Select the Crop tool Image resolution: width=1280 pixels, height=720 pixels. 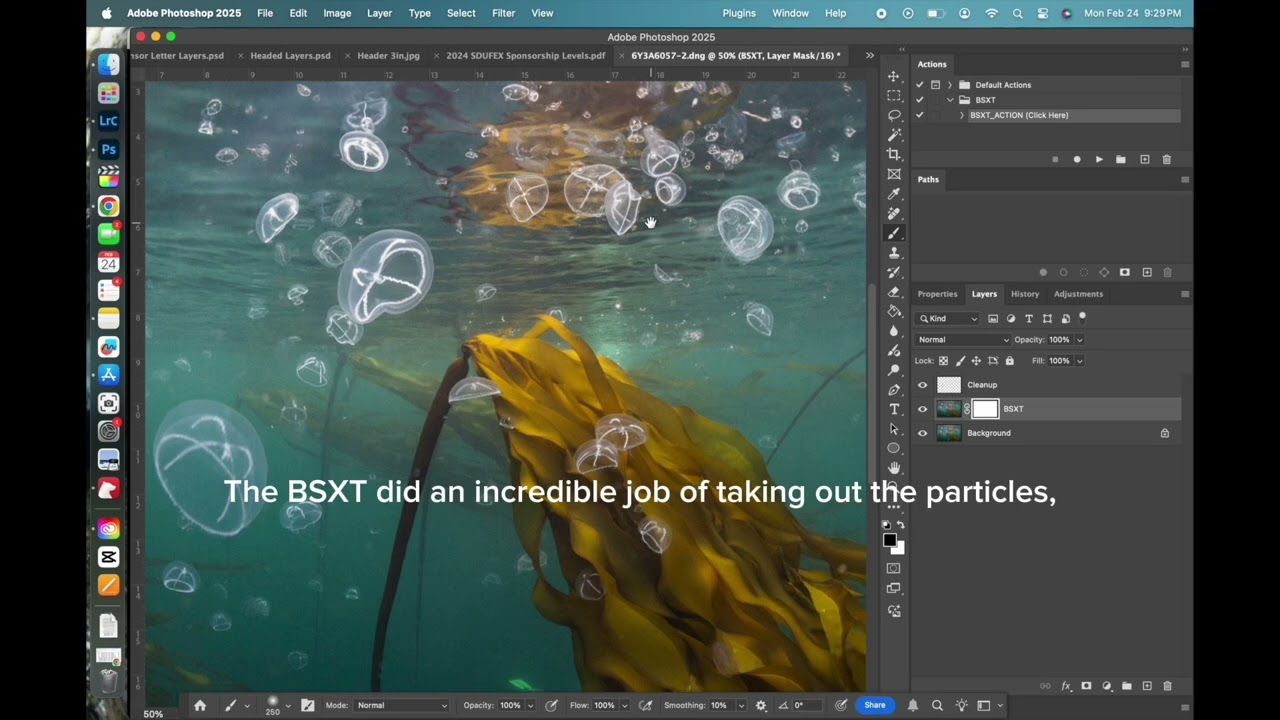(x=894, y=154)
